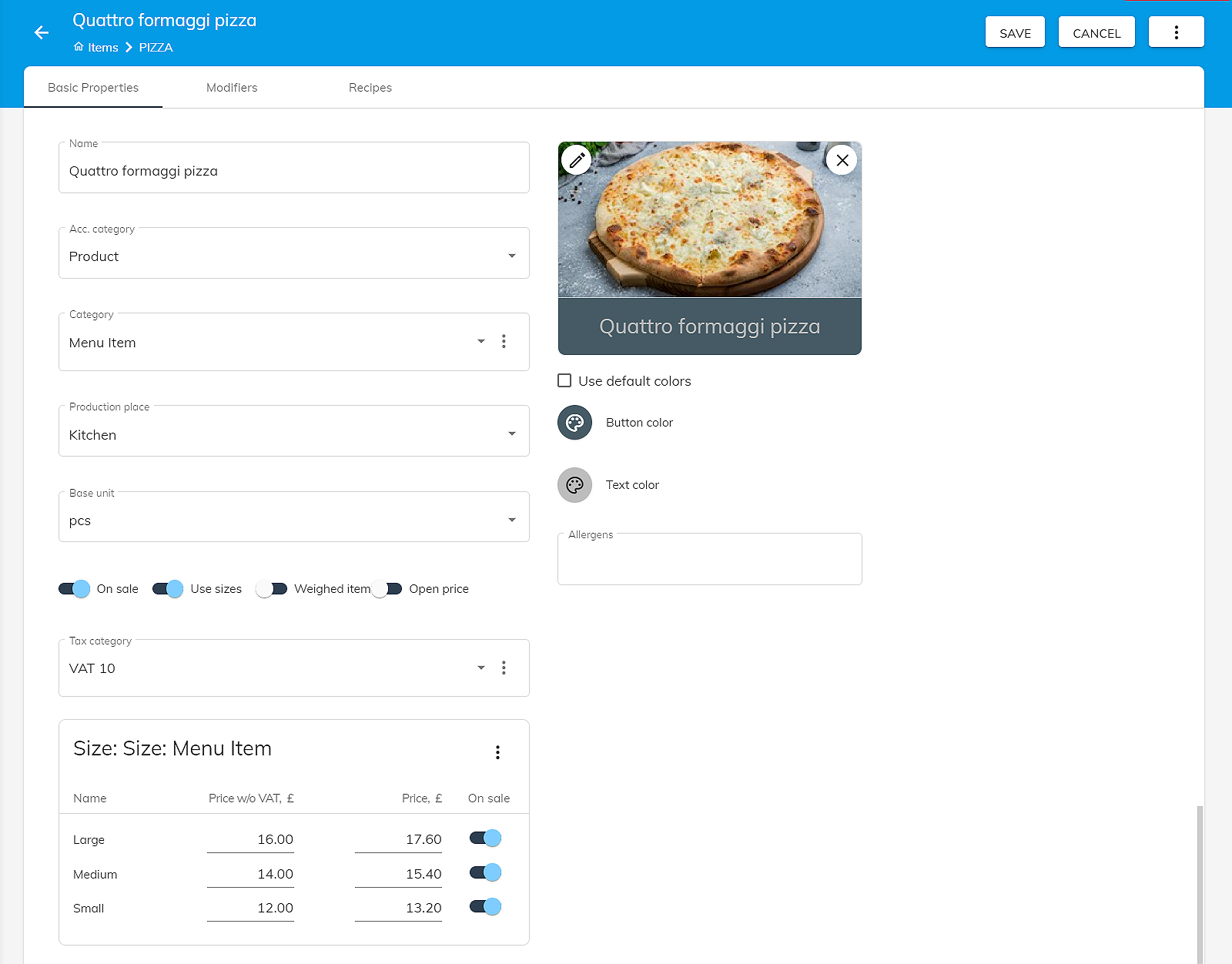Open Size section three-dot menu
This screenshot has width=1232, height=964.
(x=497, y=752)
